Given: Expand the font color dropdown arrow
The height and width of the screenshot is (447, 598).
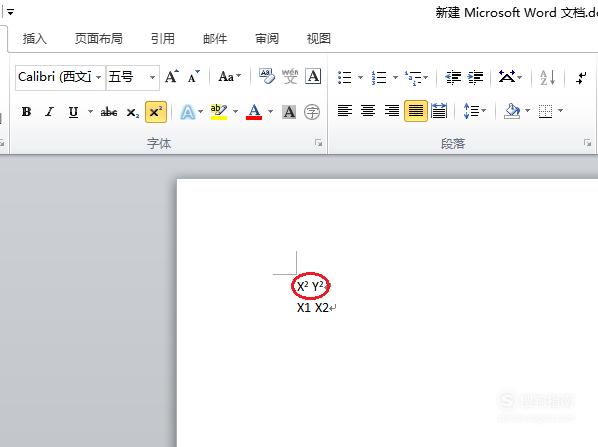Looking at the screenshot, I should 270,111.
